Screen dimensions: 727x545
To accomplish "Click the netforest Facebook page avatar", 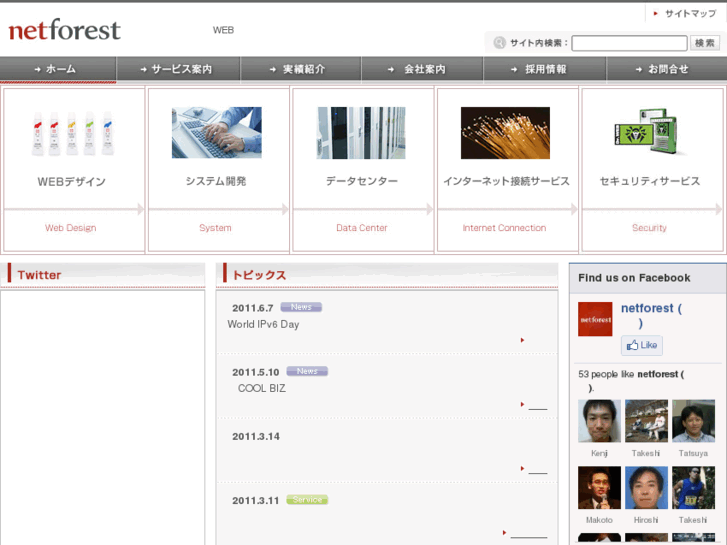I will point(595,319).
